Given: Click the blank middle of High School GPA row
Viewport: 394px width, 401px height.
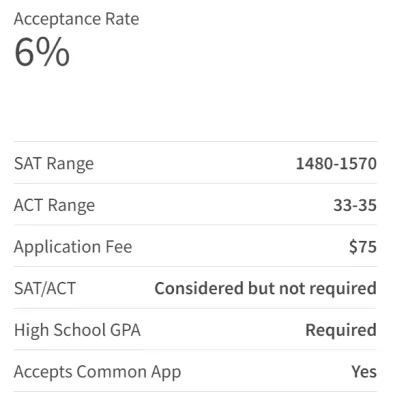Looking at the screenshot, I should pyautogui.click(x=223, y=330).
